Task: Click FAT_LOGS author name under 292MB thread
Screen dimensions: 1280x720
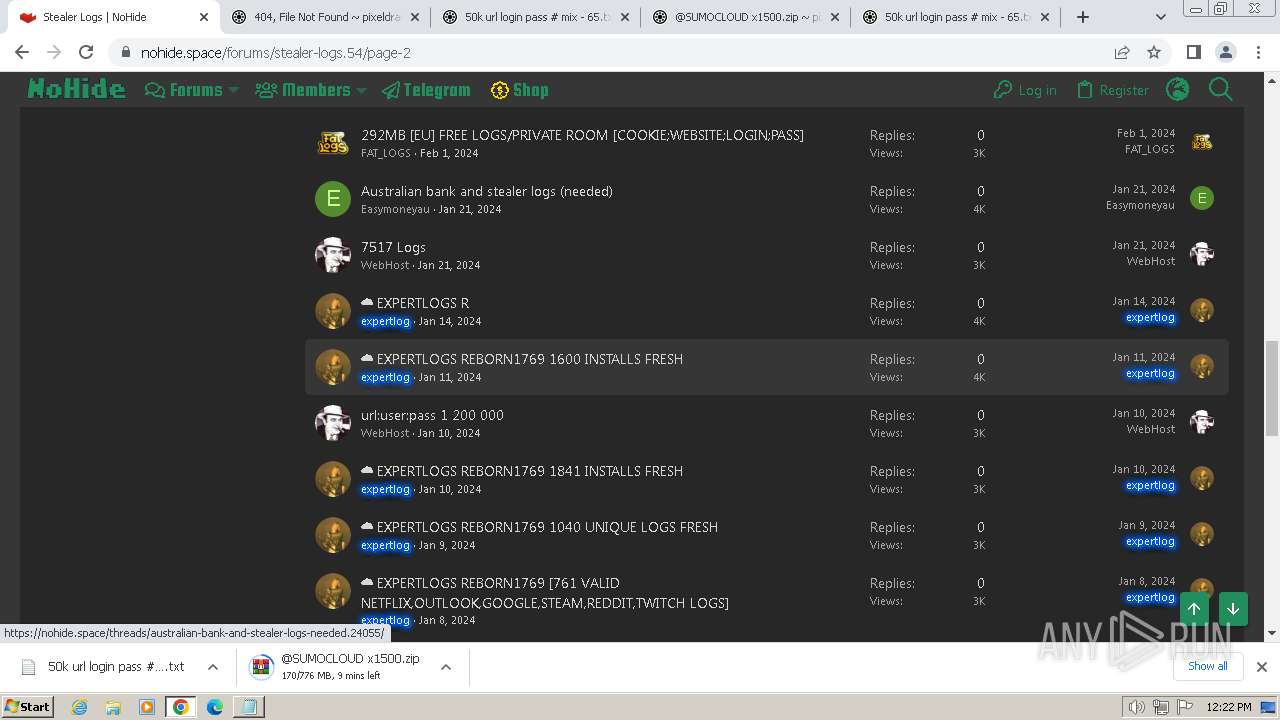Action: pyautogui.click(x=386, y=153)
